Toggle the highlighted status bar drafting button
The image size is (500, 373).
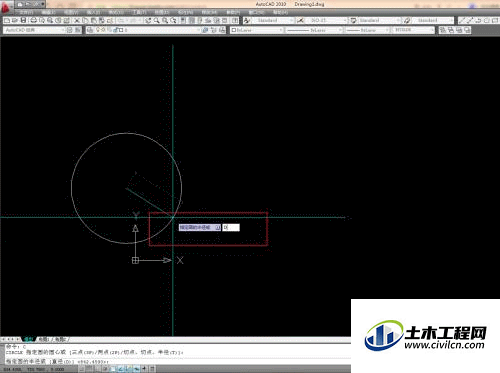113,369
